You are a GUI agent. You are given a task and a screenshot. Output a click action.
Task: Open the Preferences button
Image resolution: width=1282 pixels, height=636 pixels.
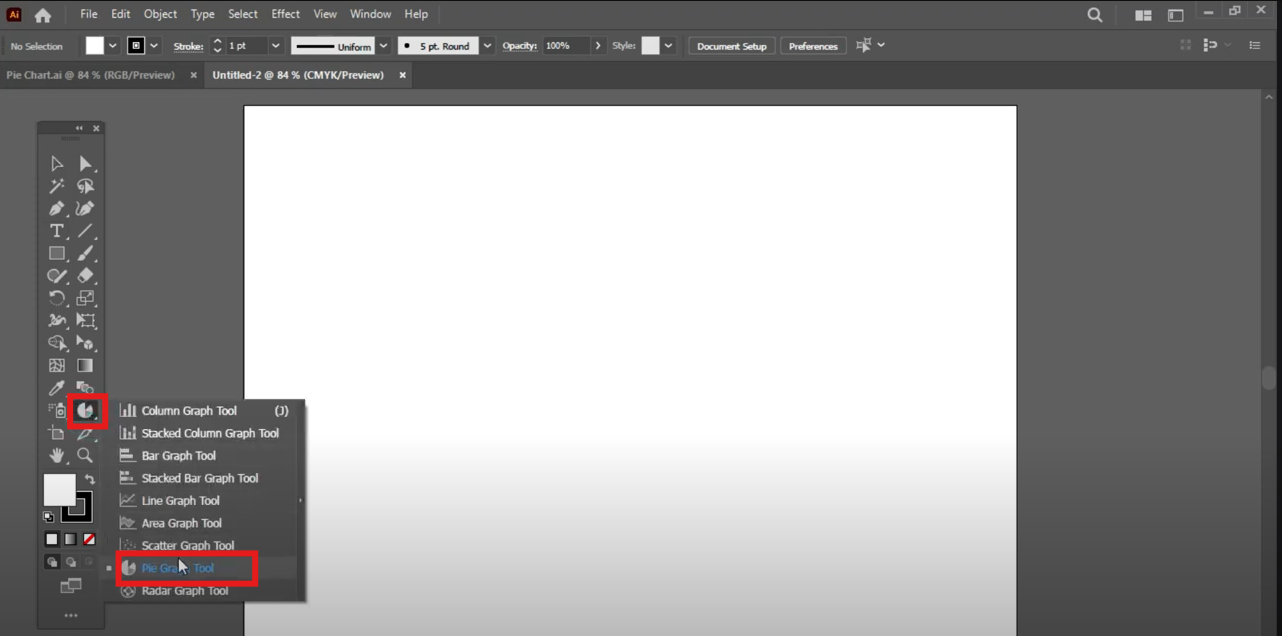click(x=813, y=46)
